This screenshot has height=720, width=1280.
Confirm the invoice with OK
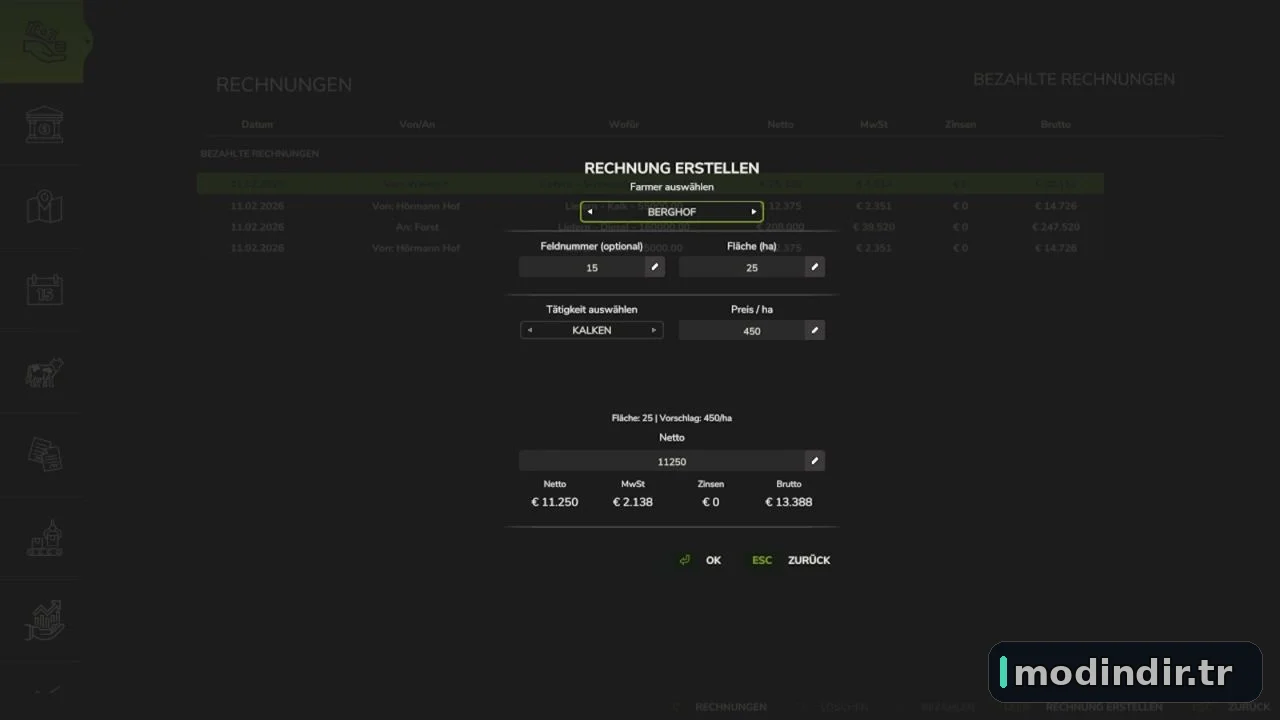[x=713, y=560]
